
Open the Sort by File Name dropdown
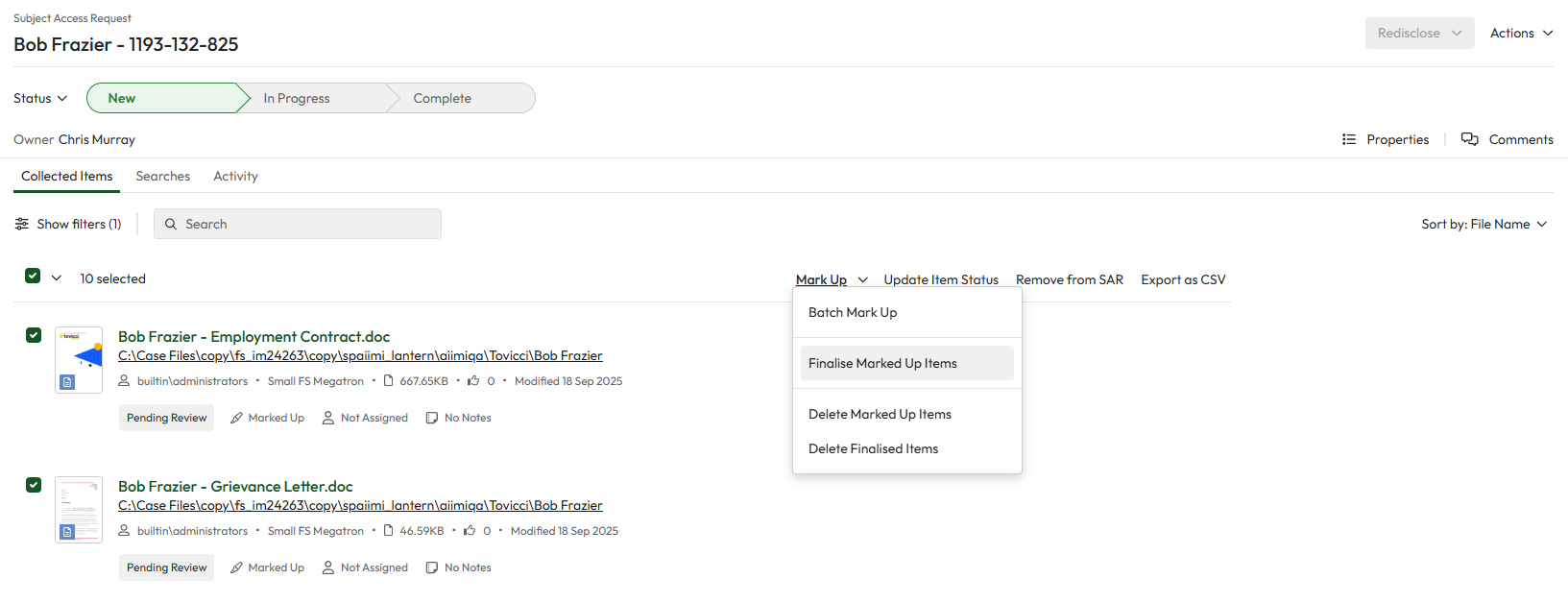point(1484,224)
